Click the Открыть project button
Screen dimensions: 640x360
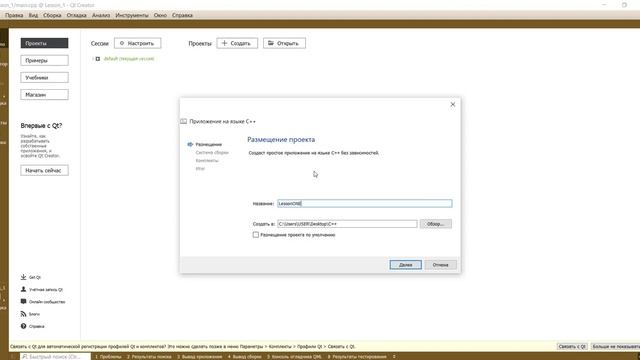click(x=284, y=43)
